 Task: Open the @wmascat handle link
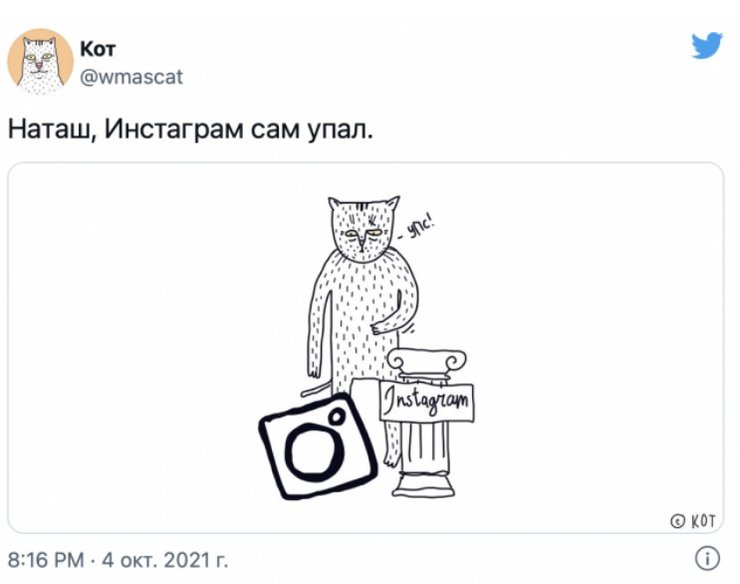click(131, 76)
